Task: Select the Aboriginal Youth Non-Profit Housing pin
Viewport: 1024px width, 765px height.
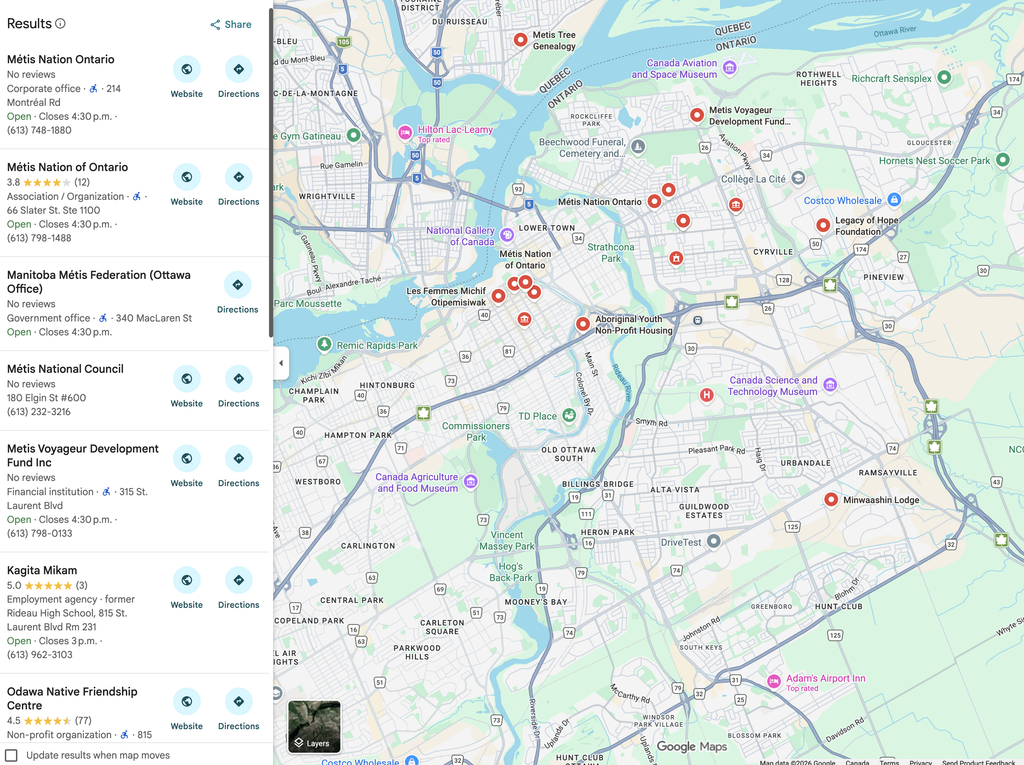Action: point(583,323)
